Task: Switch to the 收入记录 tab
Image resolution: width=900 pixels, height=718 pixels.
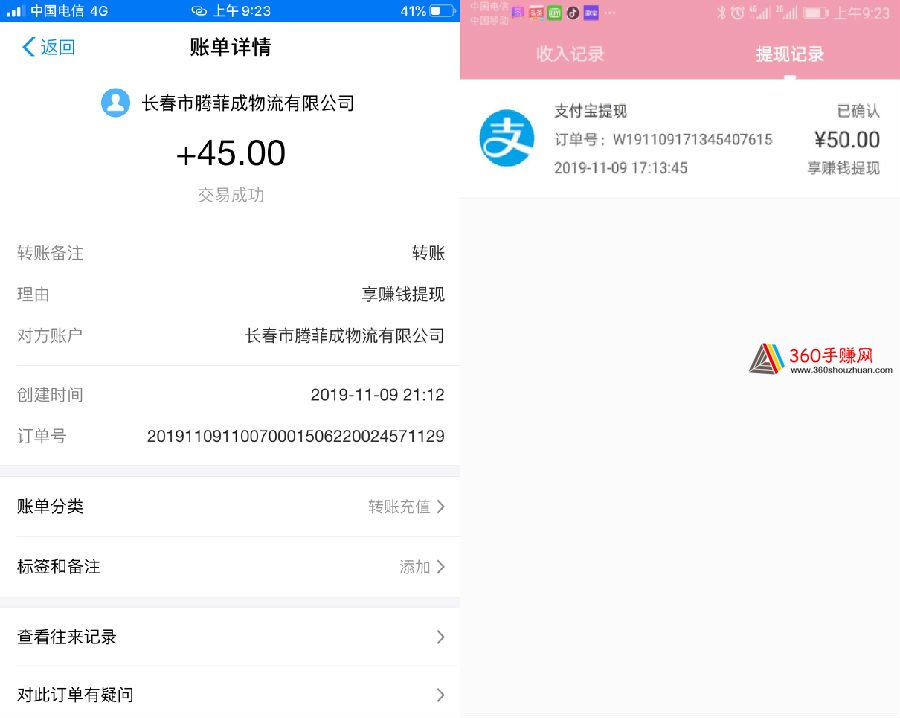Action: click(570, 54)
